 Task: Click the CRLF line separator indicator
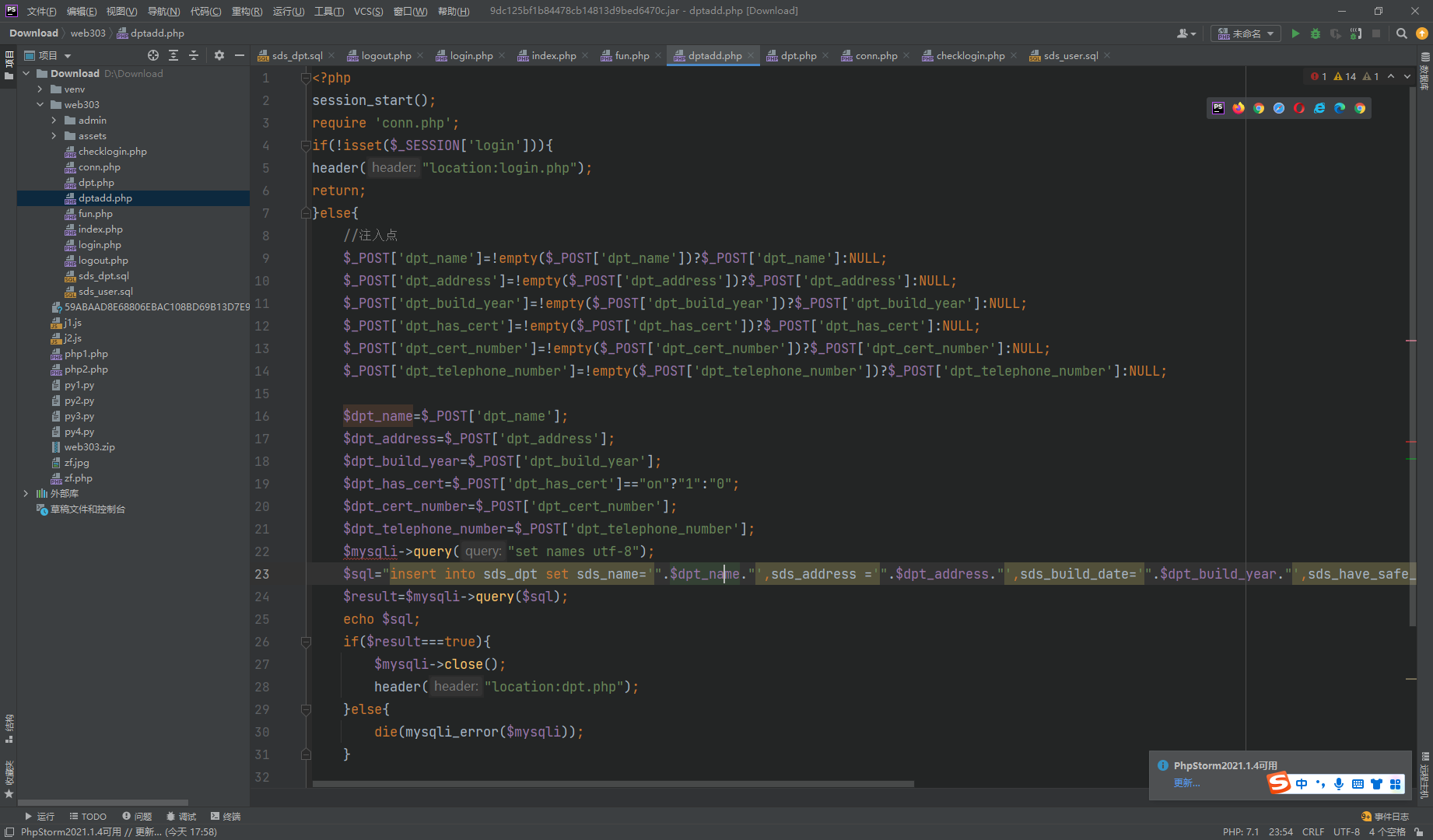click(x=1313, y=832)
